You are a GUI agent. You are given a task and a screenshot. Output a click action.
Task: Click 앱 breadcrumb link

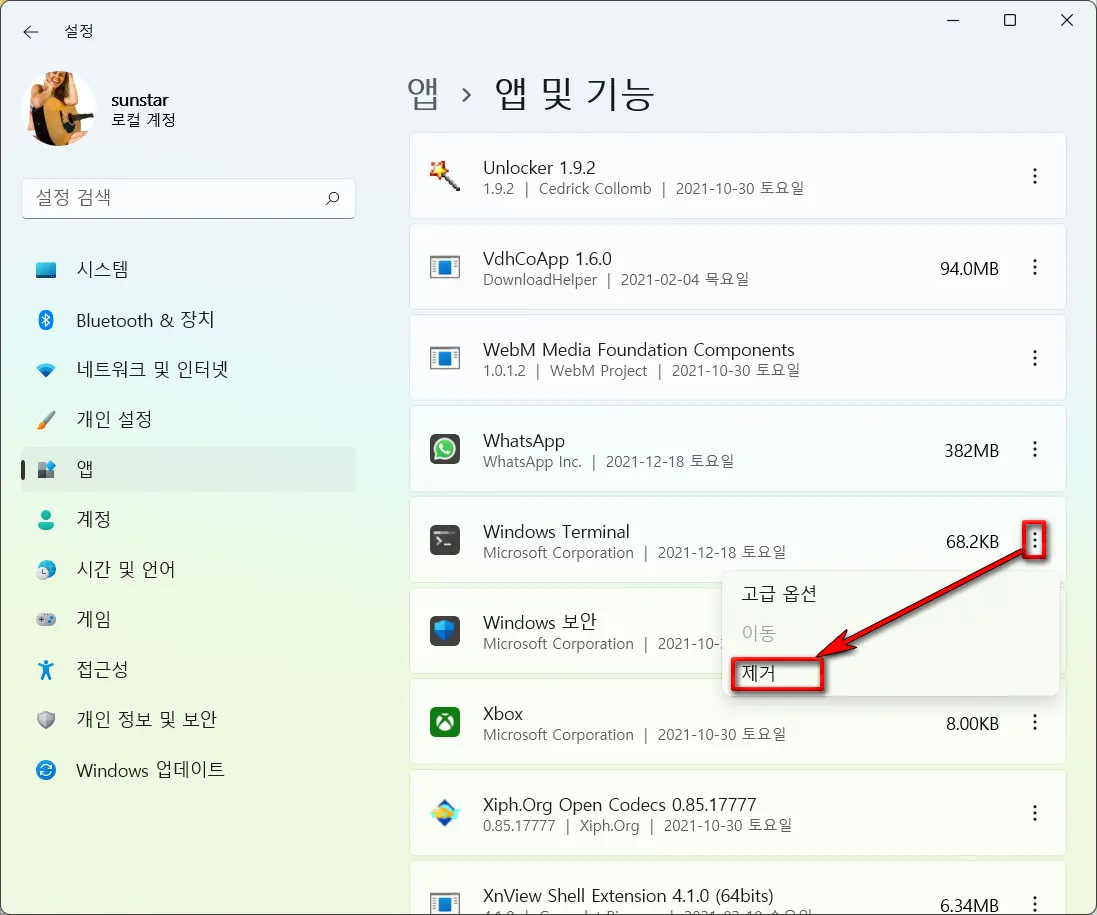coord(423,94)
